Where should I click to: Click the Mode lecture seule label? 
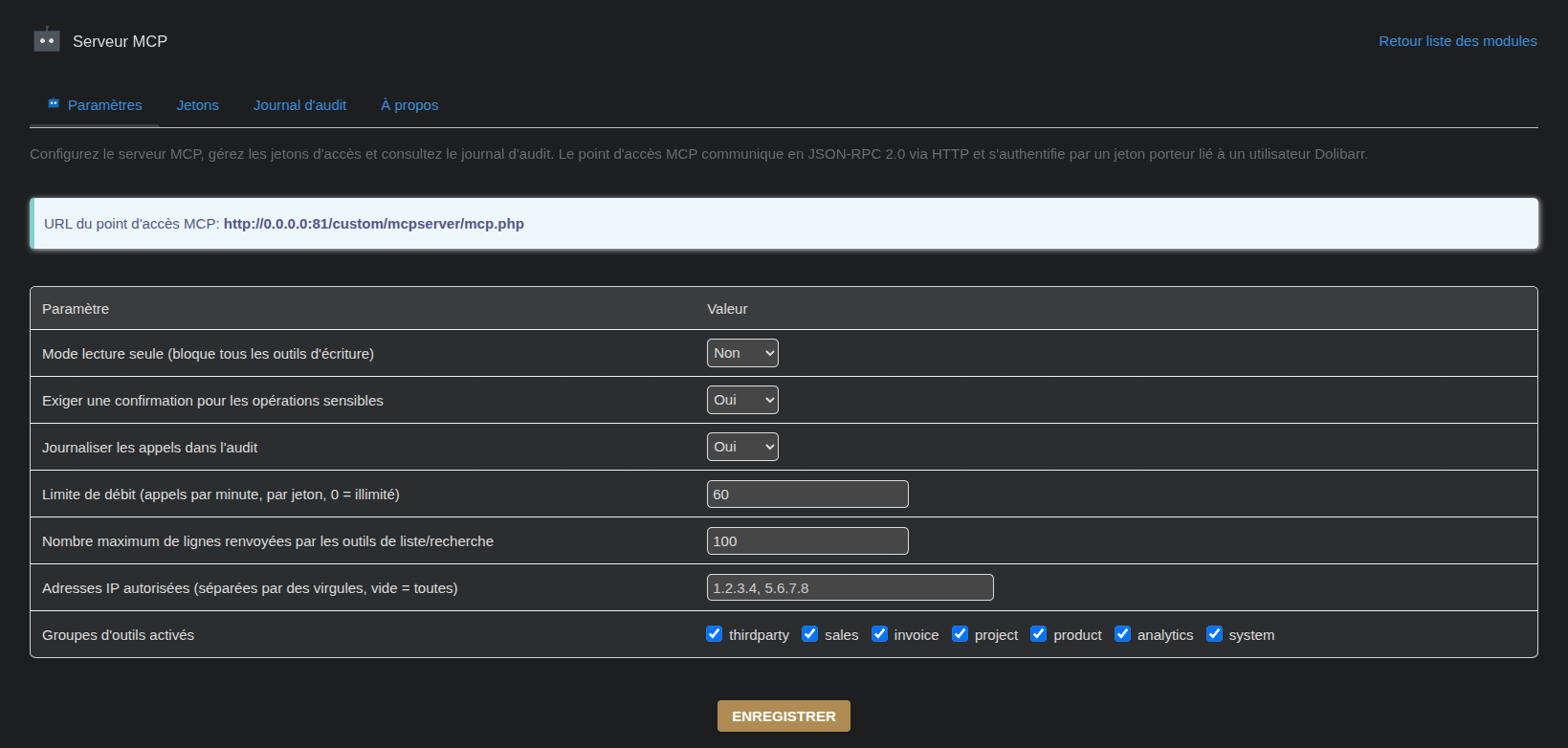tap(208, 354)
